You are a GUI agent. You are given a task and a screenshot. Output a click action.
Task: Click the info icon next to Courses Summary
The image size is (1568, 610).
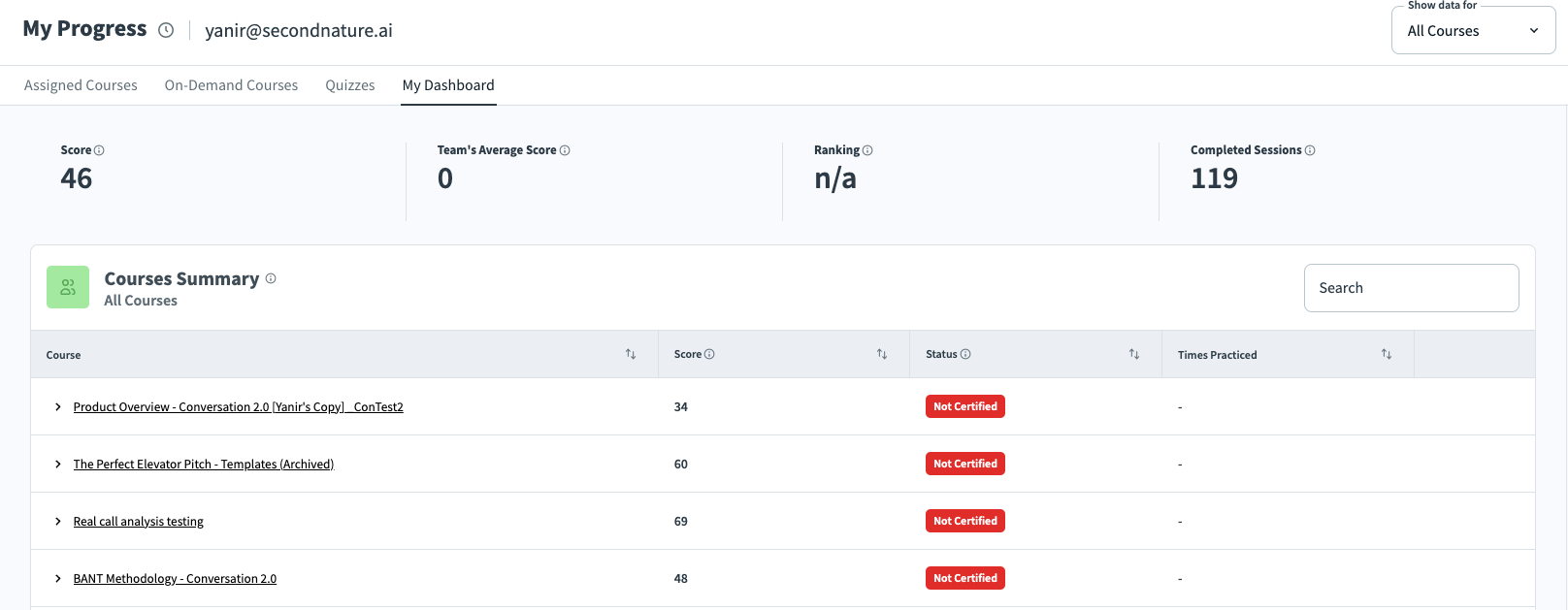(271, 278)
